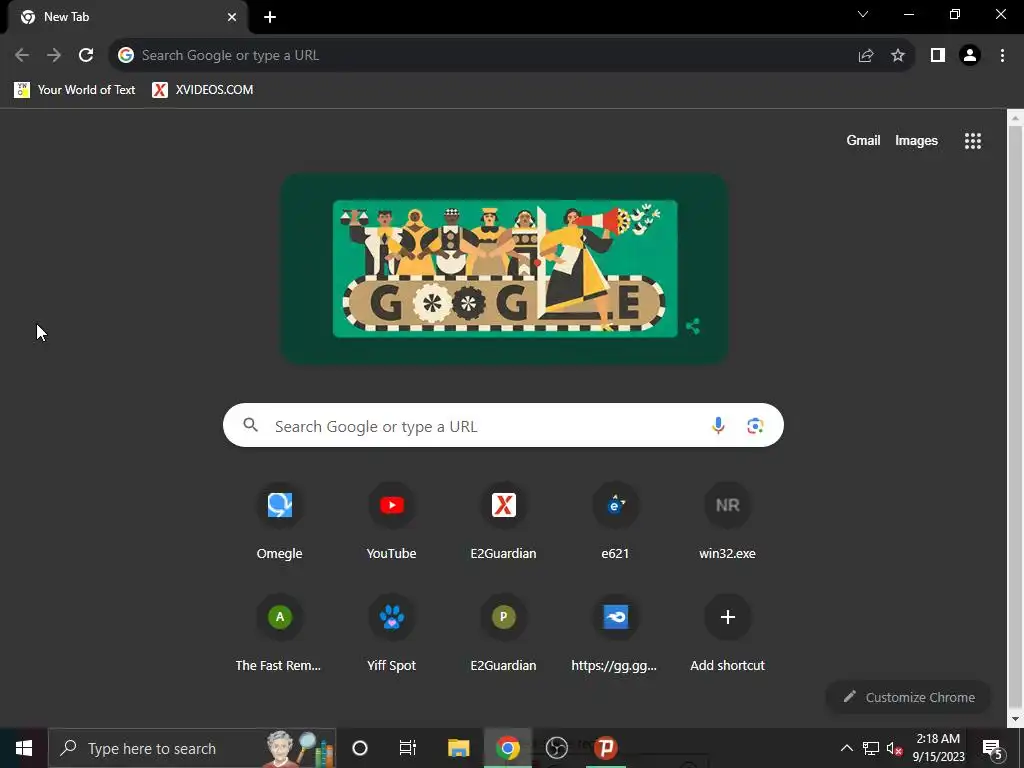This screenshot has width=1024, height=768.
Task: Open the Chrome three-dot menu
Action: 1002,56
